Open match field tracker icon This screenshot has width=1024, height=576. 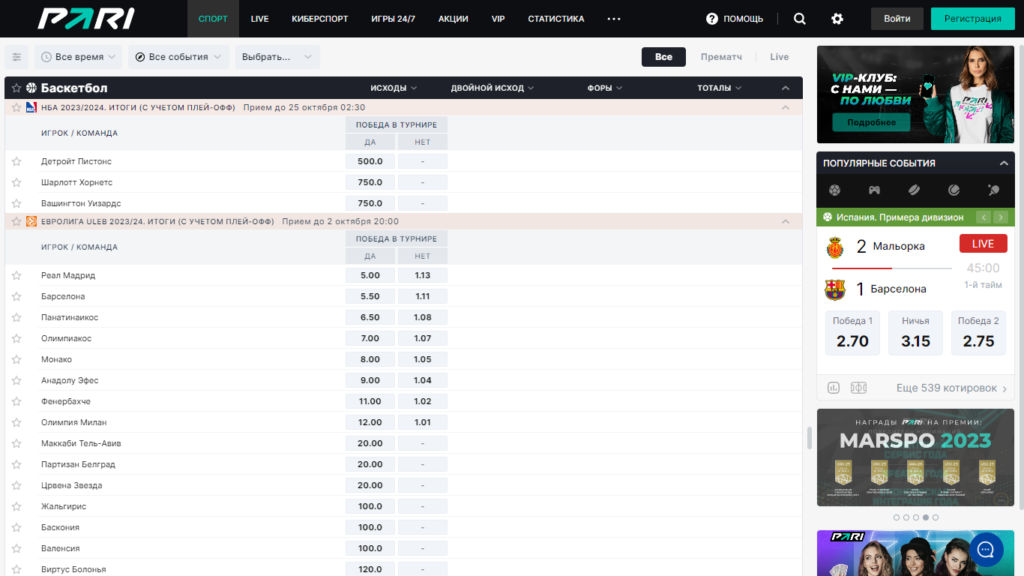coord(859,388)
